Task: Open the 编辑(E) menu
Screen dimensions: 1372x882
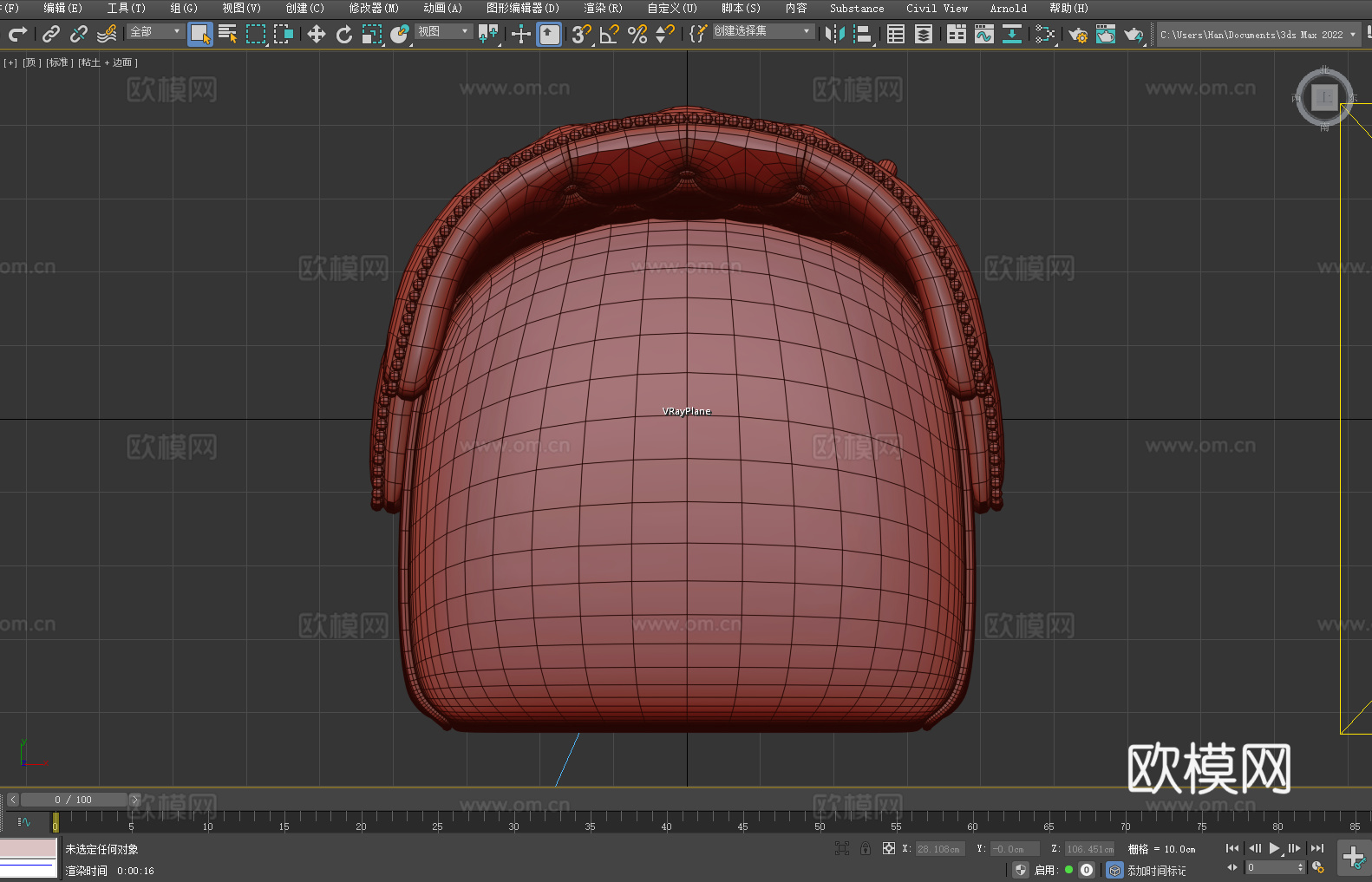Action: pyautogui.click(x=62, y=8)
